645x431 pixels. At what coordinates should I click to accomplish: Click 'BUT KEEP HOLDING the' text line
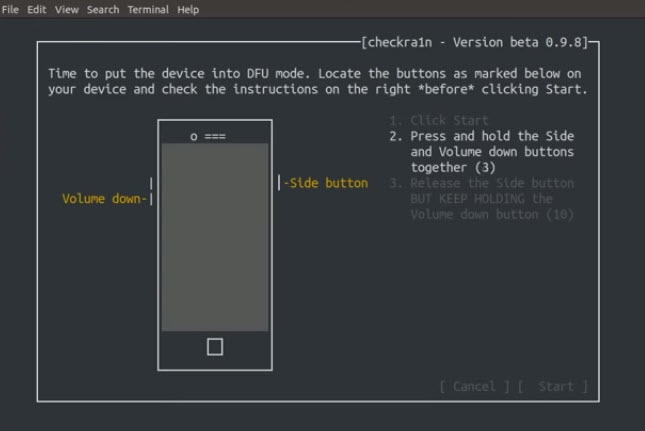click(x=481, y=199)
